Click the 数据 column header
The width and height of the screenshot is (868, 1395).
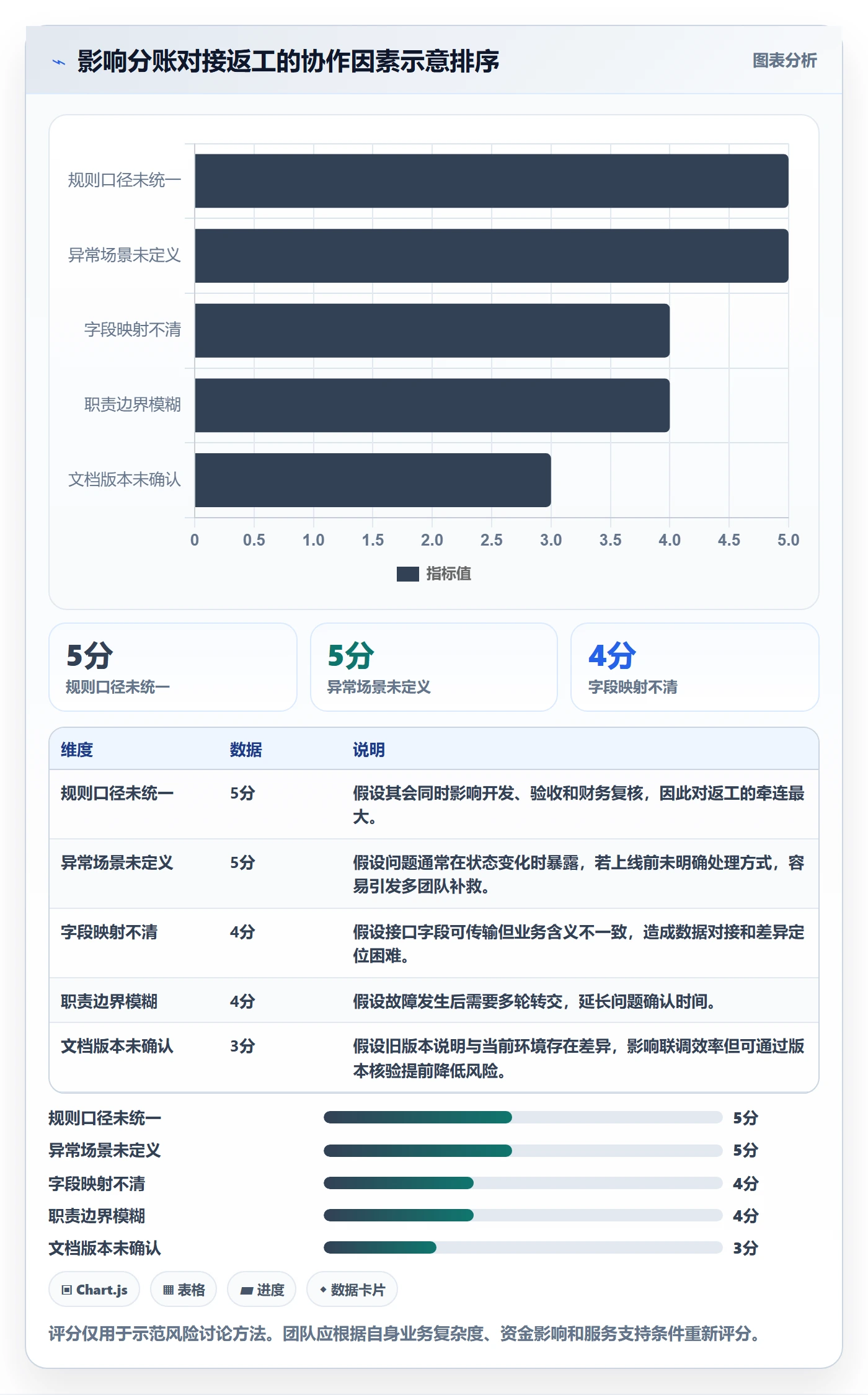(x=246, y=750)
